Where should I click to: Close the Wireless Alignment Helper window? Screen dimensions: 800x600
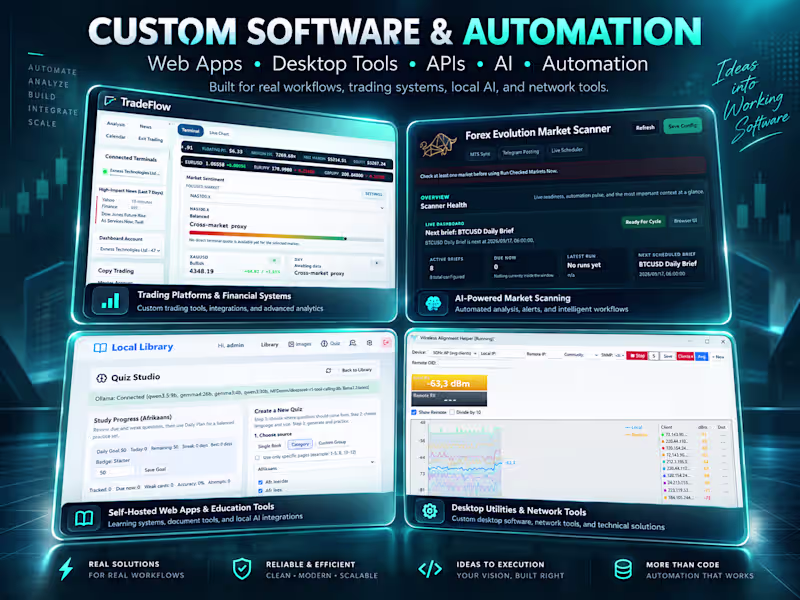723,341
